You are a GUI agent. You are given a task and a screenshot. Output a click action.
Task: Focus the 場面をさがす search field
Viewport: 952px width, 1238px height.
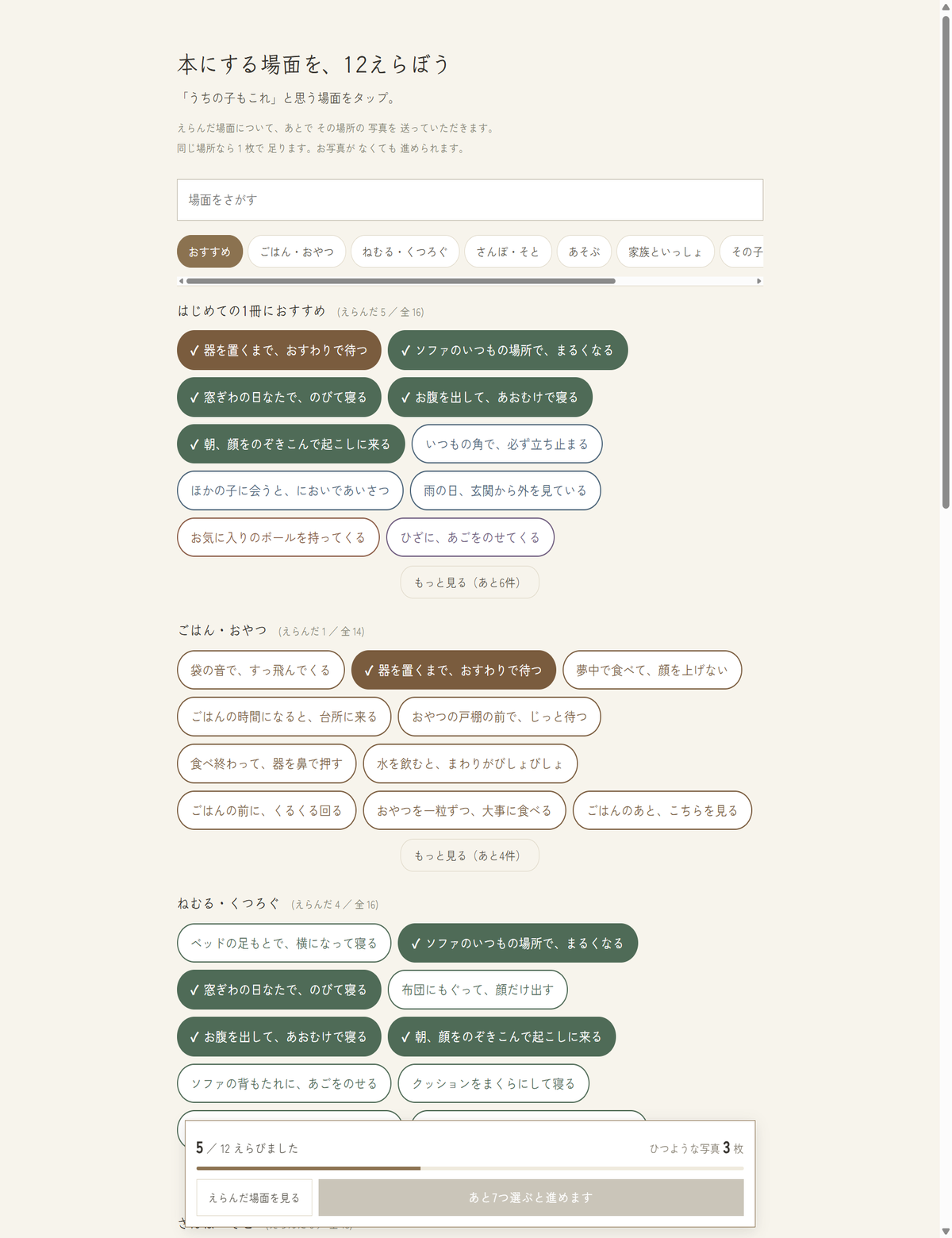click(x=470, y=200)
